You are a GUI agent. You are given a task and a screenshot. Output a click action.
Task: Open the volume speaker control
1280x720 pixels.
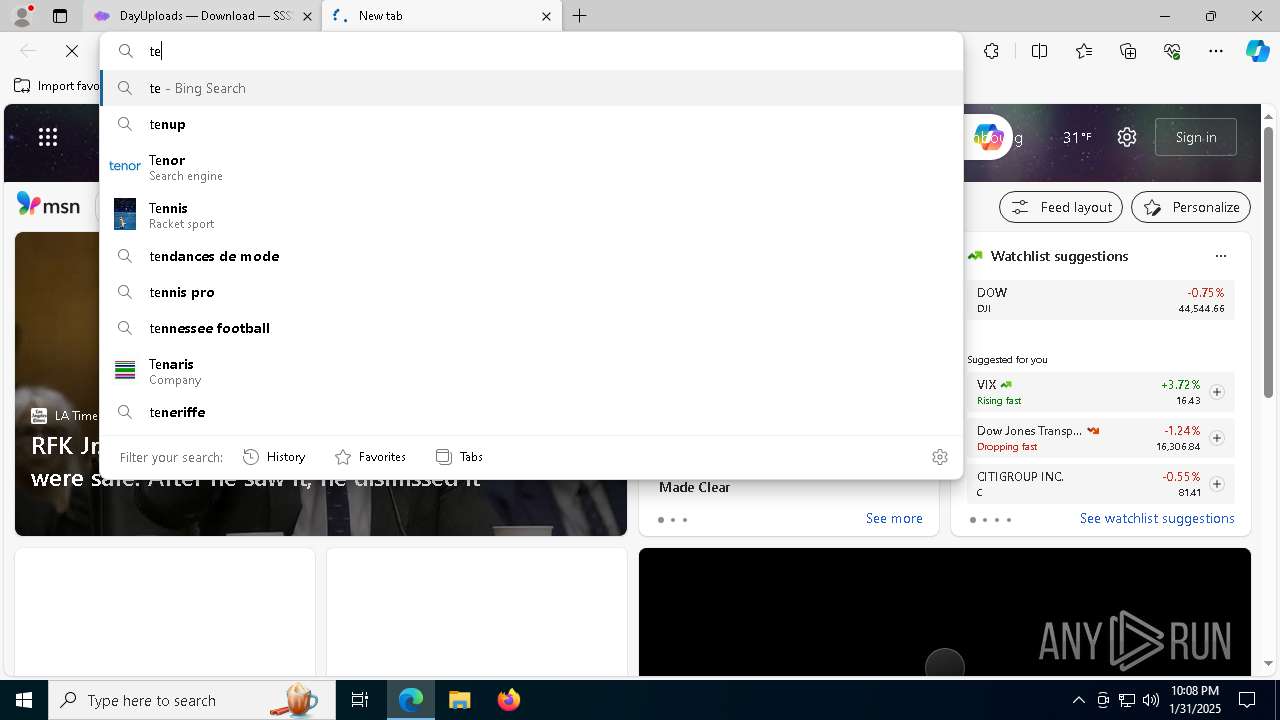pos(1150,700)
